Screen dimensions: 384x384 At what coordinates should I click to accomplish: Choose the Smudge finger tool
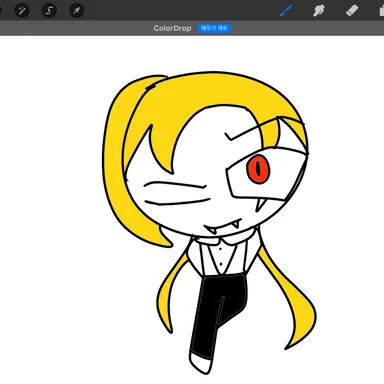(319, 10)
